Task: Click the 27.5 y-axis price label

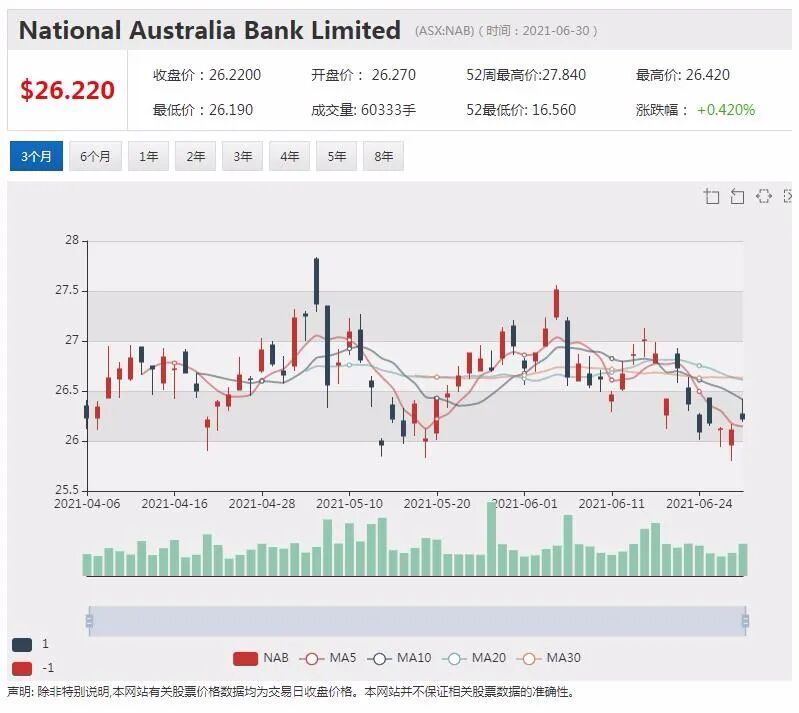Action: coord(67,290)
